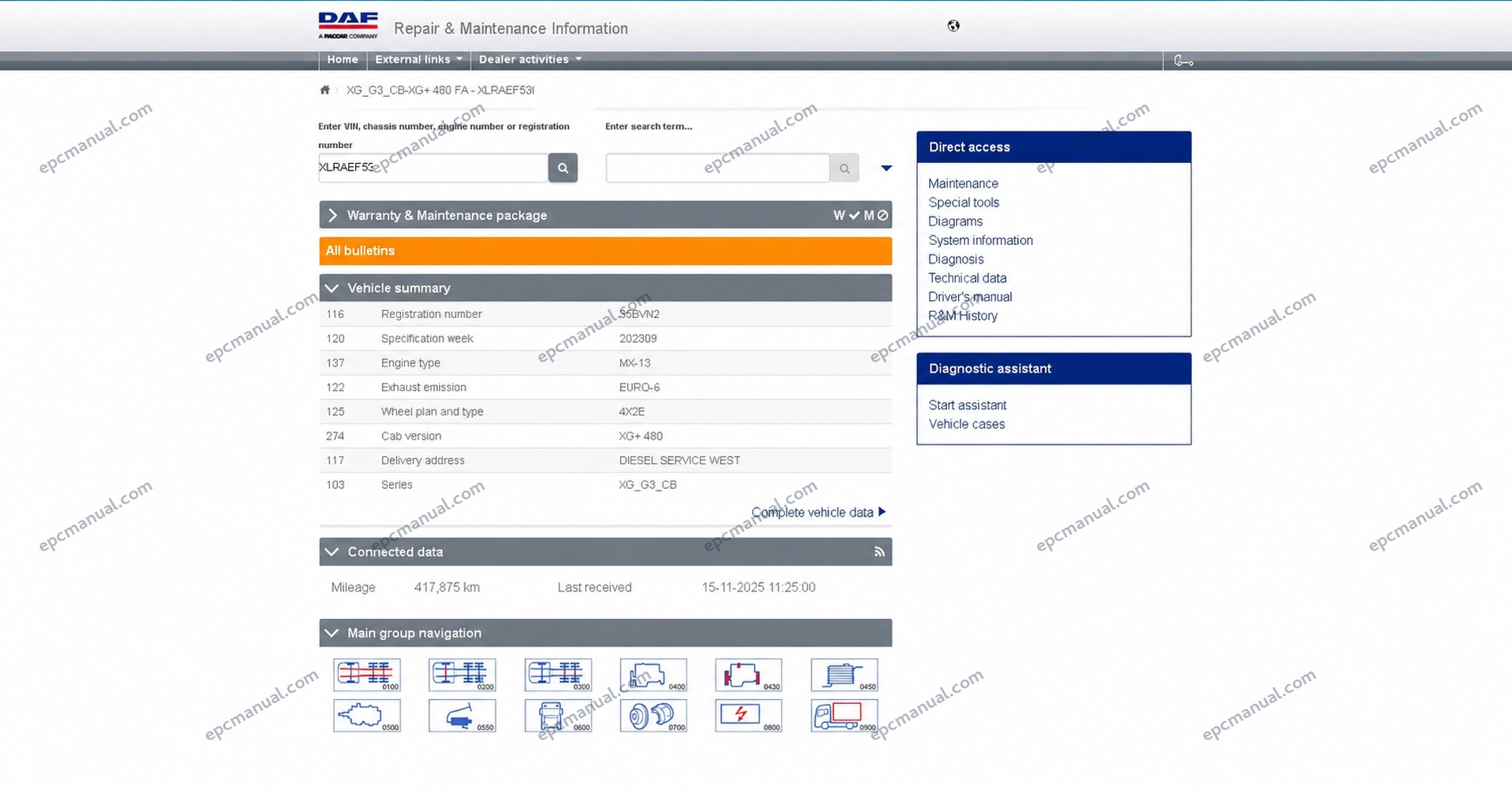Image resolution: width=1512 pixels, height=789 pixels.
Task: Select Engine type value MX-13
Action: coord(634,363)
